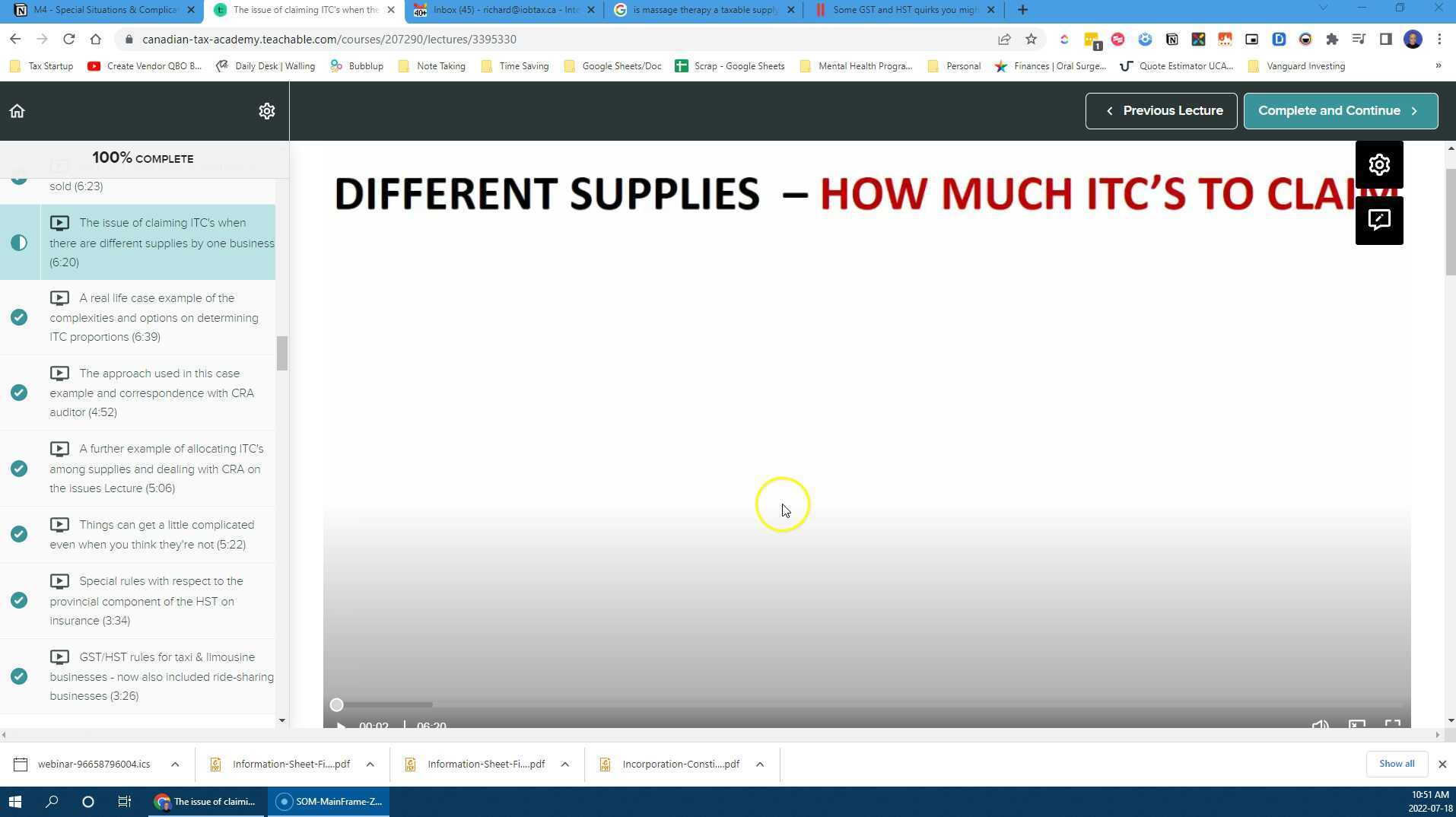The width and height of the screenshot is (1456, 817).
Task: Mute the video volume
Action: 1321,726
